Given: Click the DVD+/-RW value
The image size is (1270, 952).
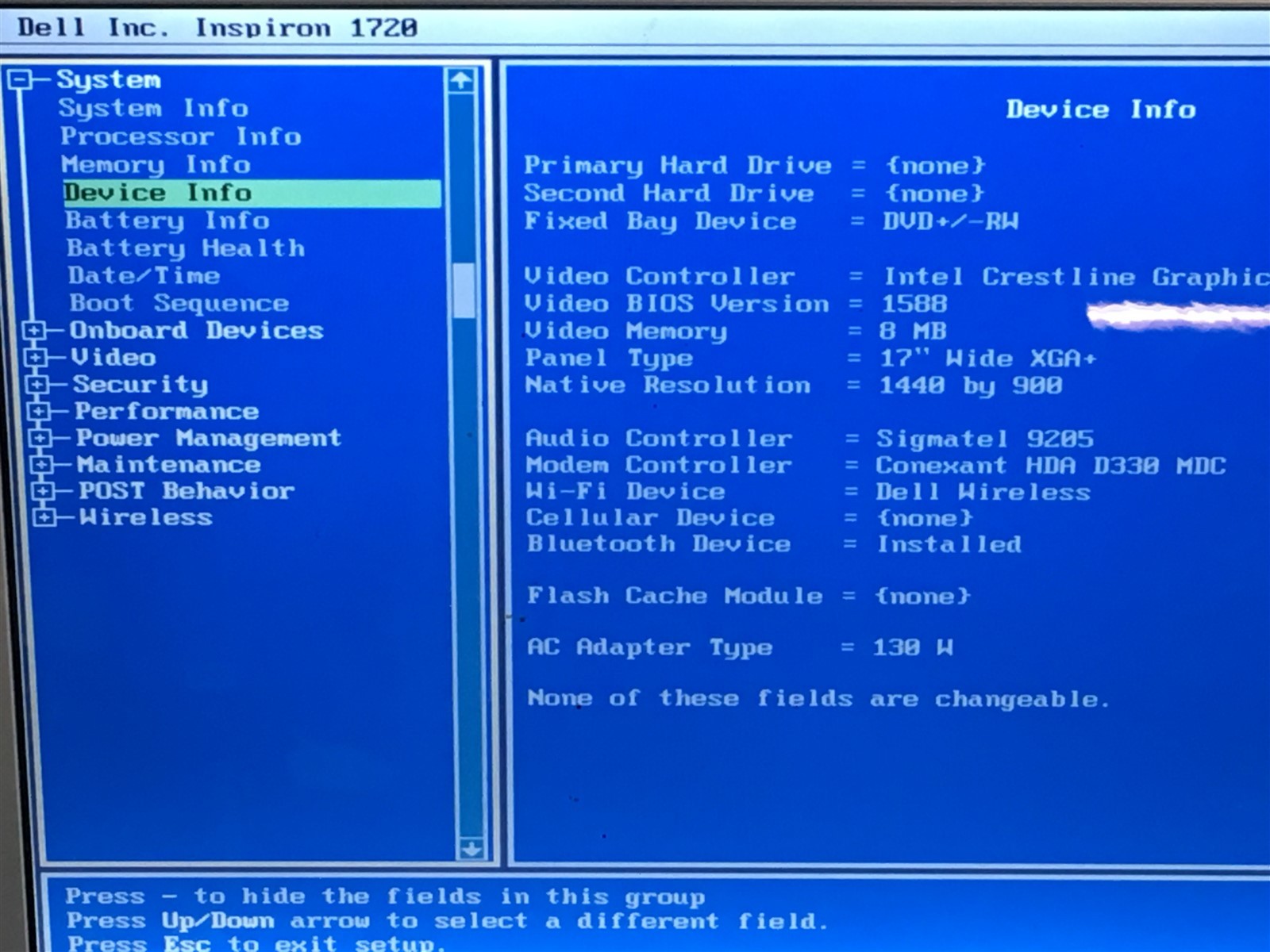Looking at the screenshot, I should (x=951, y=221).
